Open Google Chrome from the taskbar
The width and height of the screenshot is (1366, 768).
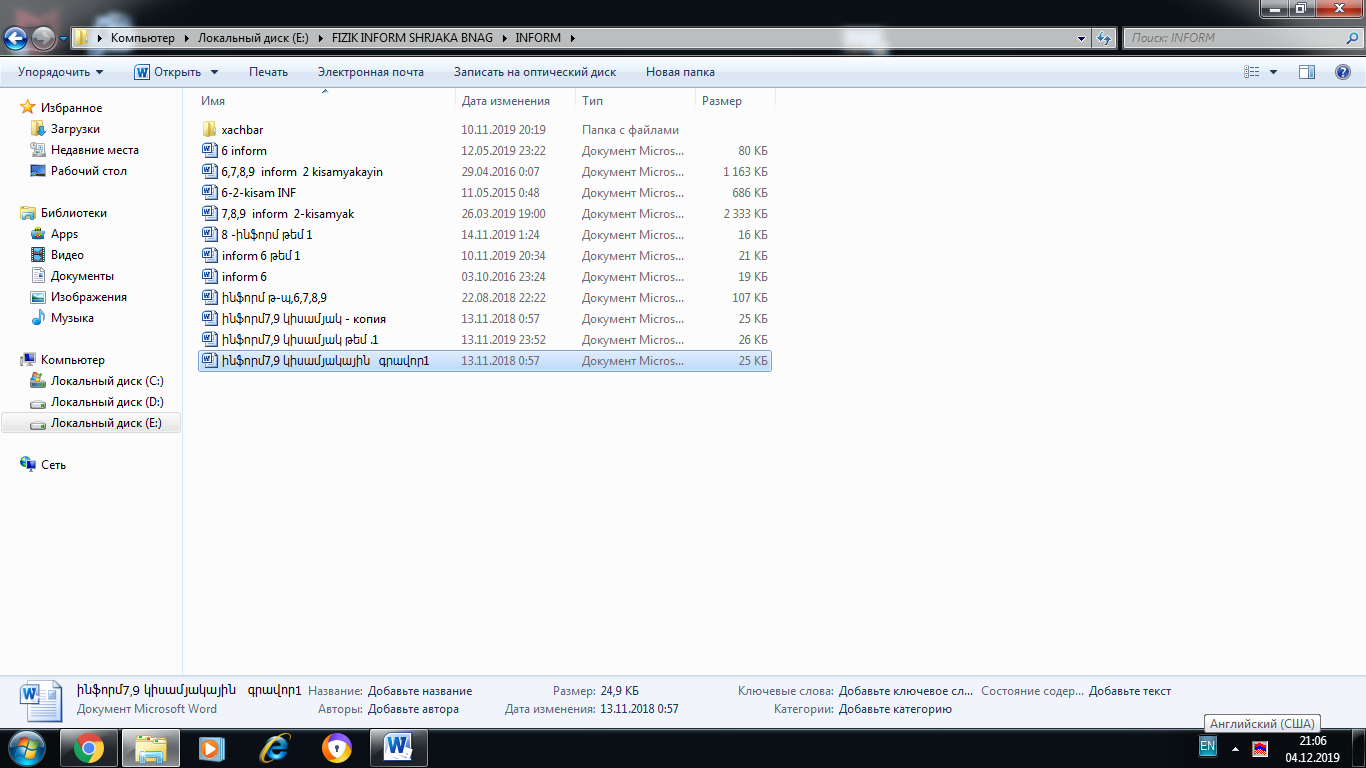coord(88,747)
